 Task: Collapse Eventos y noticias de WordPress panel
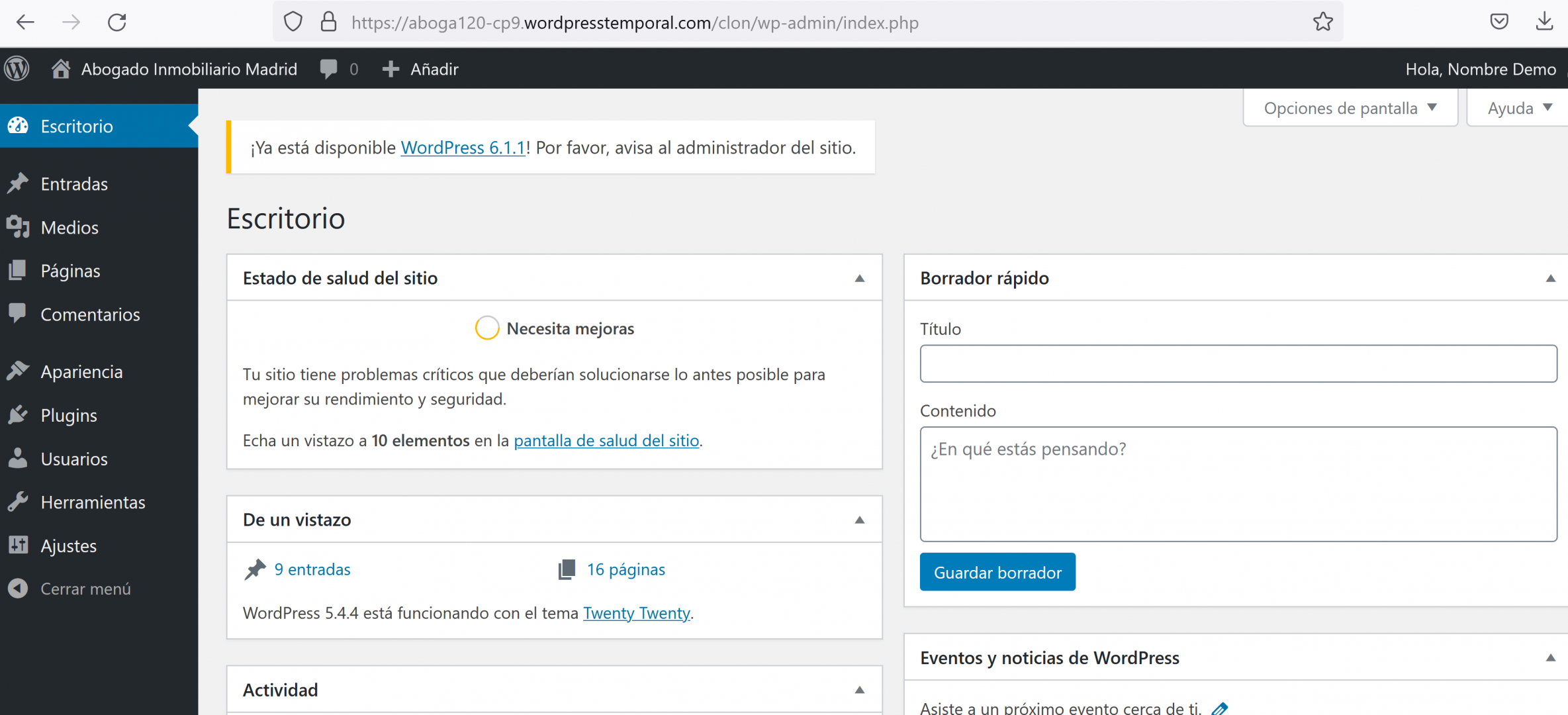tap(1550, 657)
